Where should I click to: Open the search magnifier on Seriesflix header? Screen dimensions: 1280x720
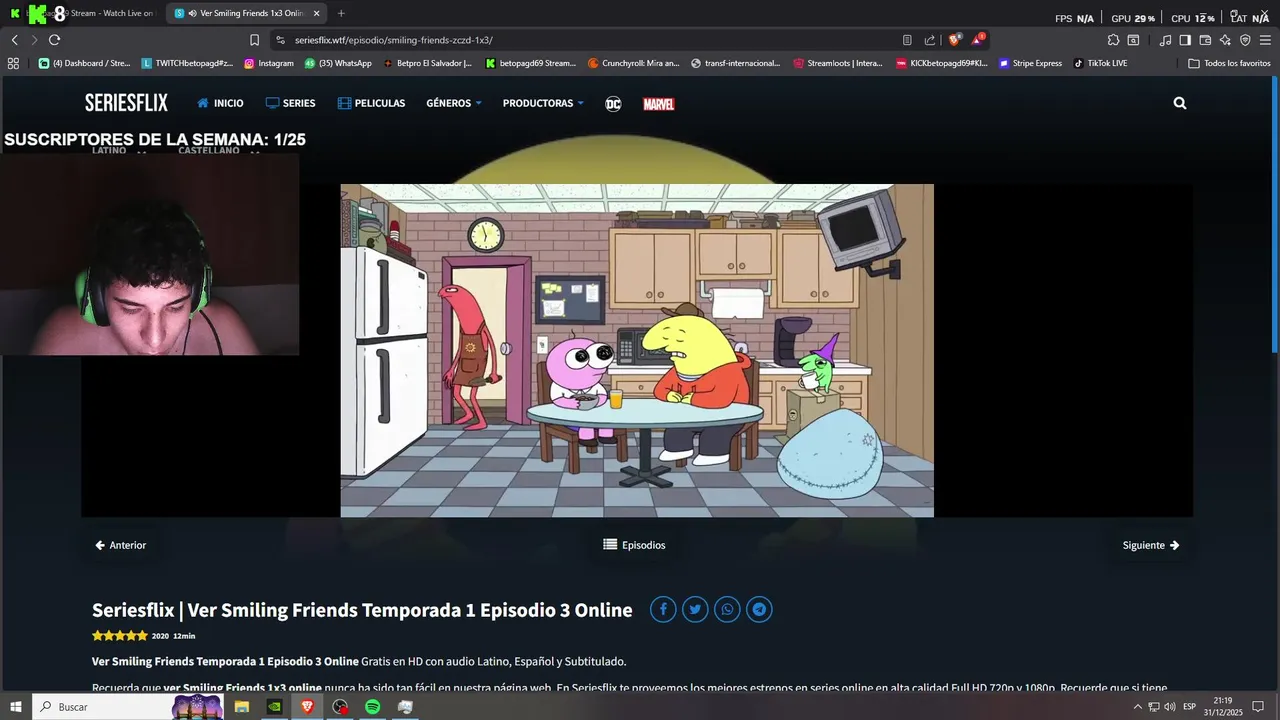pos(1180,103)
